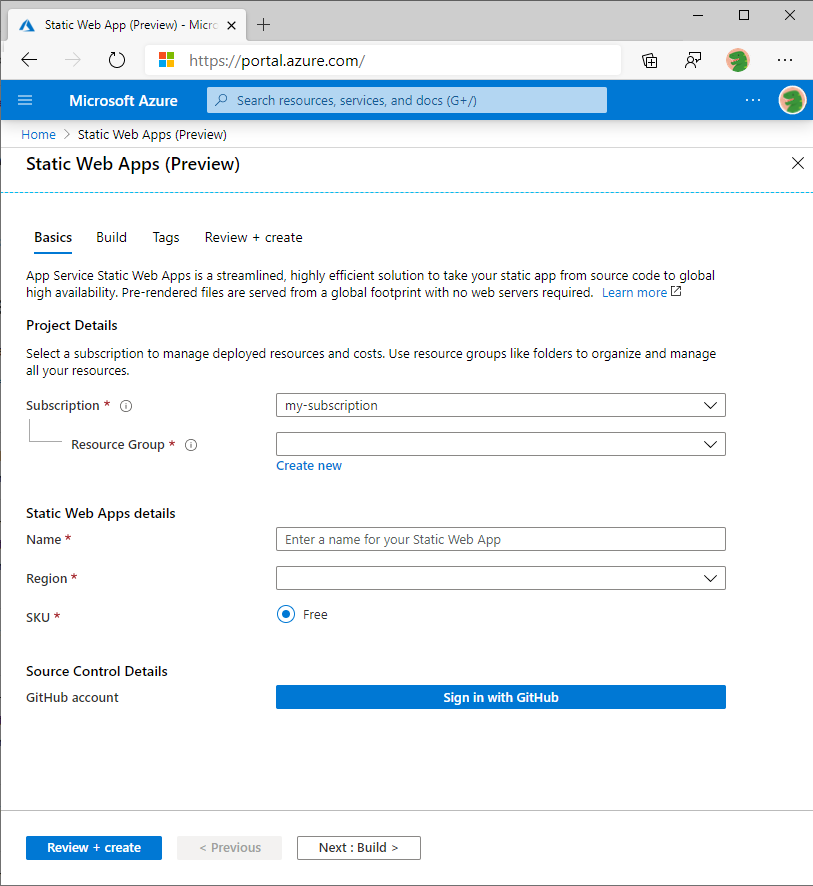Click the browser address bar URL

pos(277,60)
